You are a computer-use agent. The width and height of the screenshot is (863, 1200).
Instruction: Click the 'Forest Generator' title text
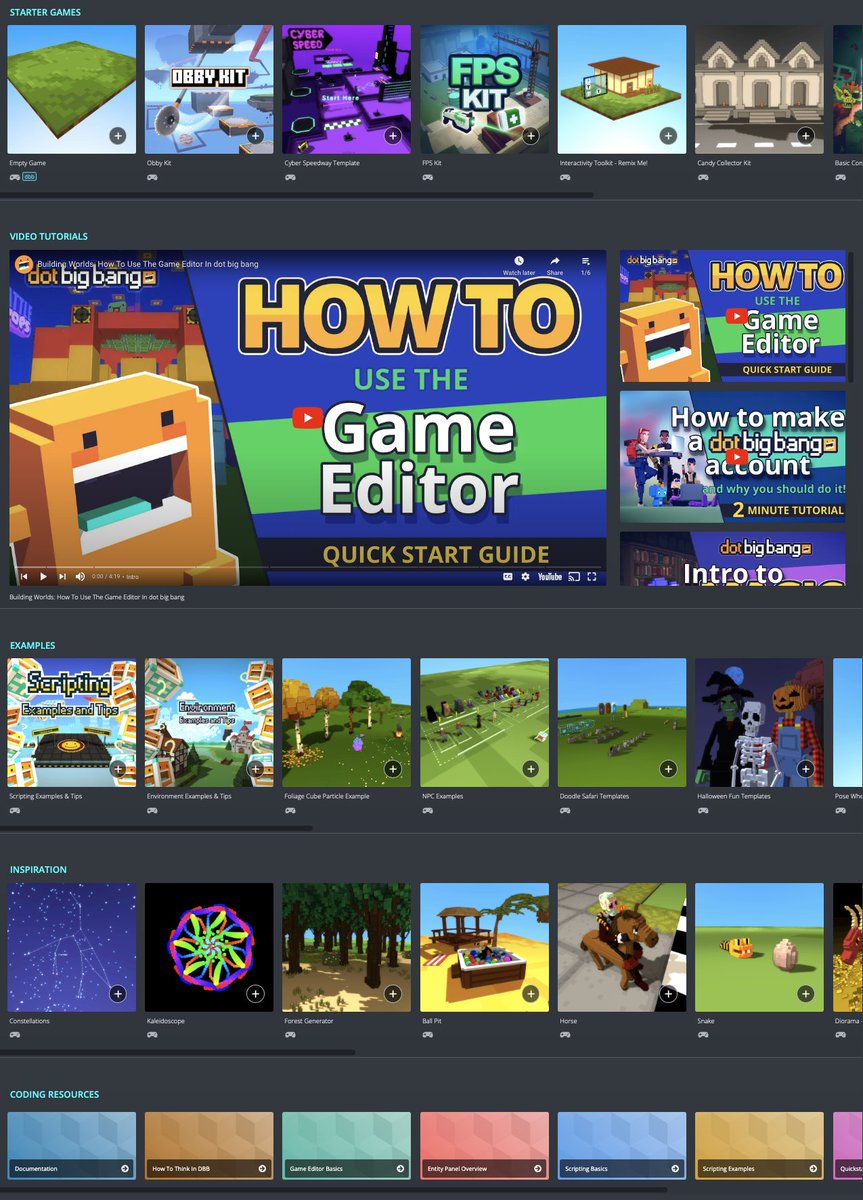[x=309, y=1021]
